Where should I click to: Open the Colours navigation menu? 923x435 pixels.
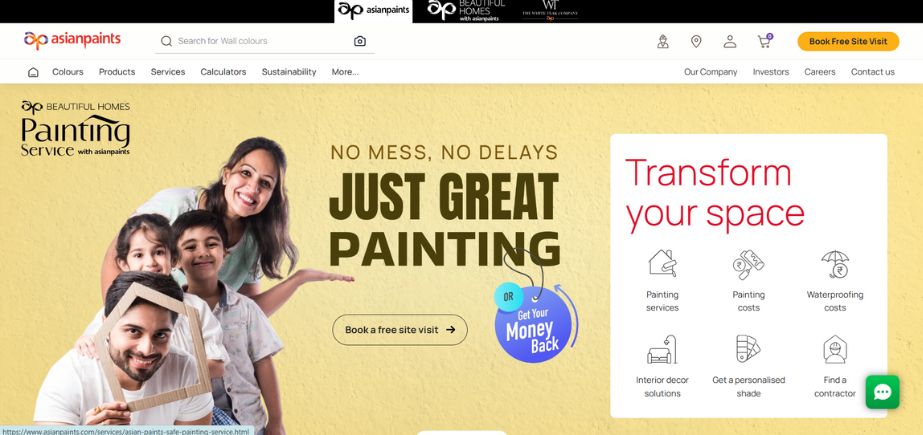68,72
